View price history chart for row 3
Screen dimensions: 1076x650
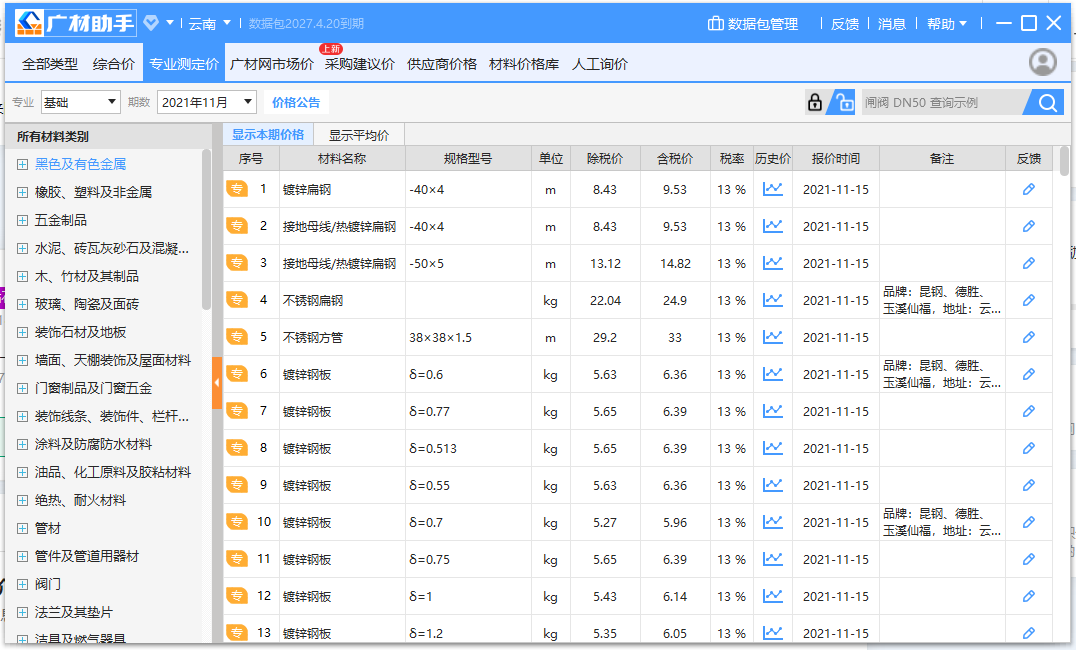point(773,263)
